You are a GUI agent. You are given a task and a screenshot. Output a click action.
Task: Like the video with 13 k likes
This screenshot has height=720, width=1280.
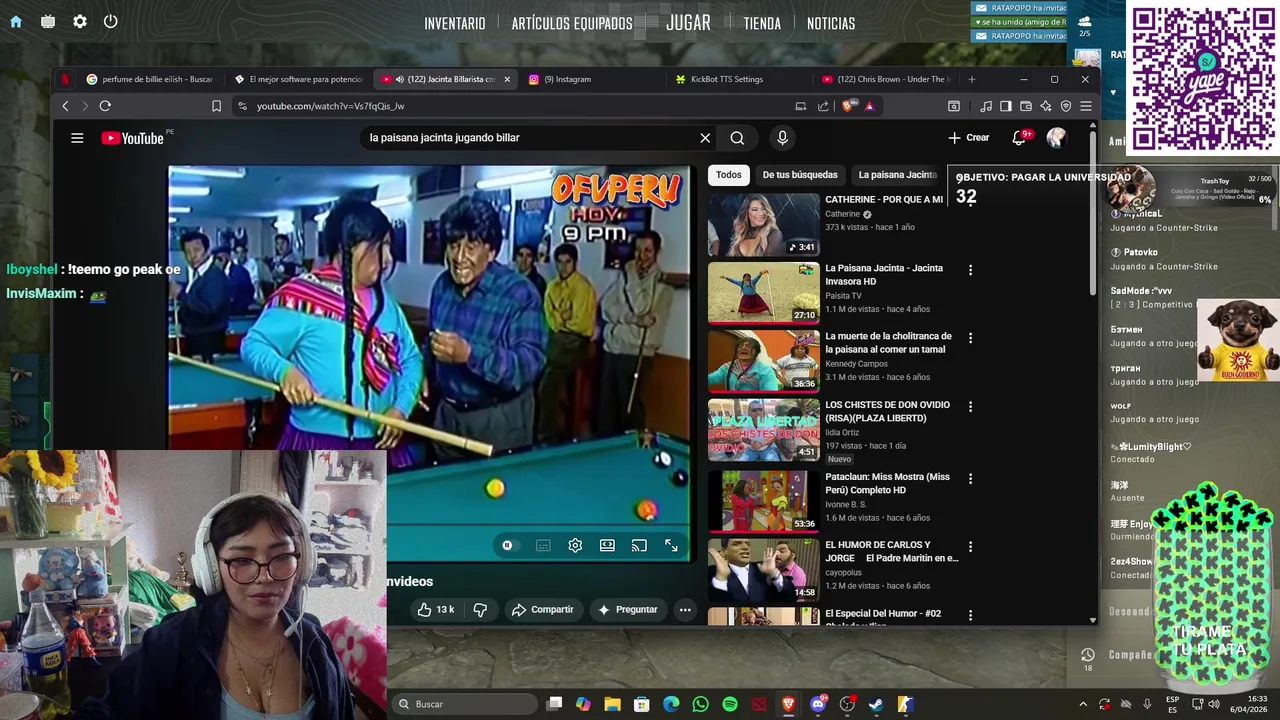click(436, 609)
